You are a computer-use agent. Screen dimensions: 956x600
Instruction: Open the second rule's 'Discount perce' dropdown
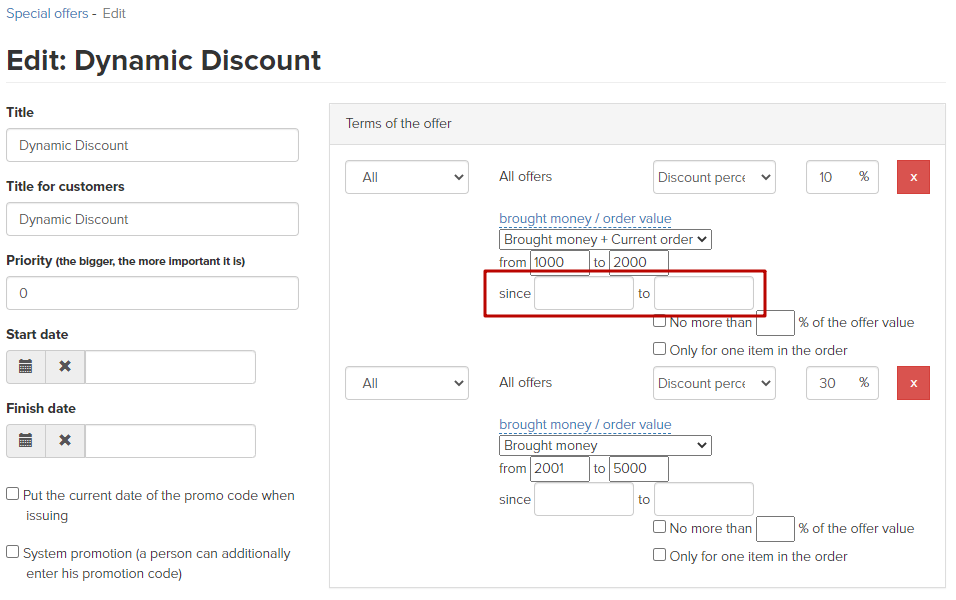714,383
